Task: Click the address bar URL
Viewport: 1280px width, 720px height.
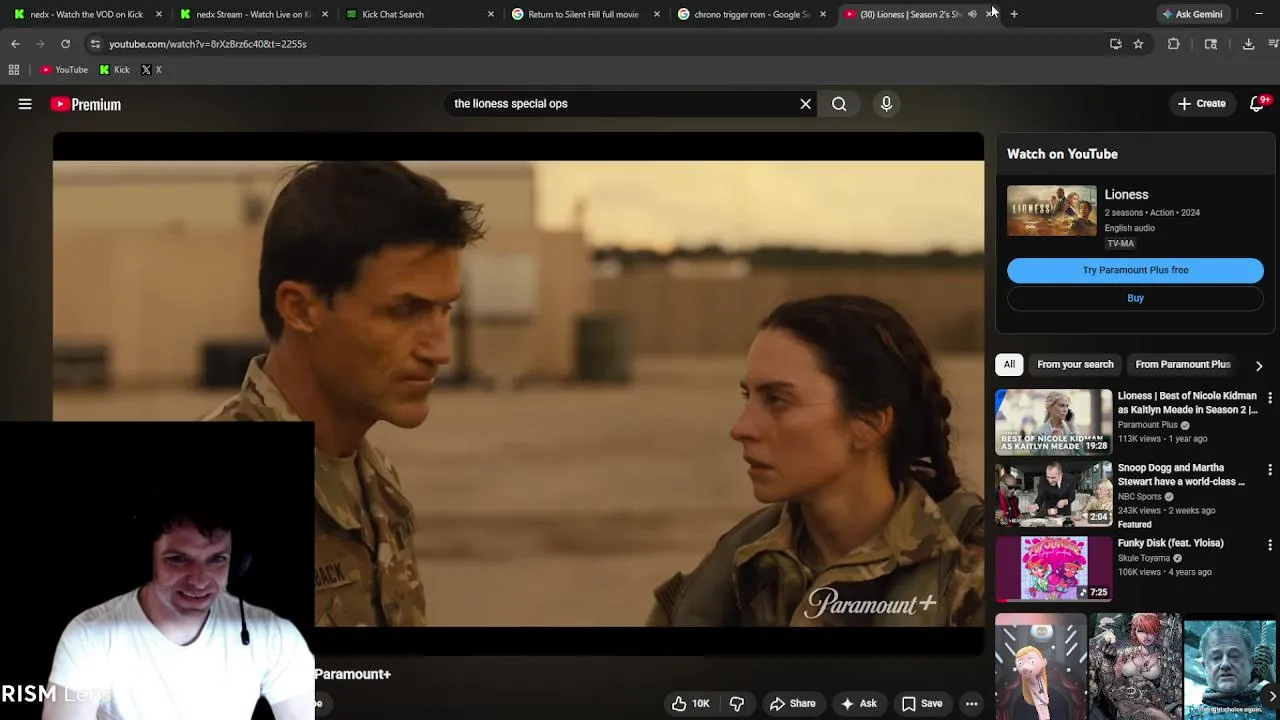Action: click(208, 44)
